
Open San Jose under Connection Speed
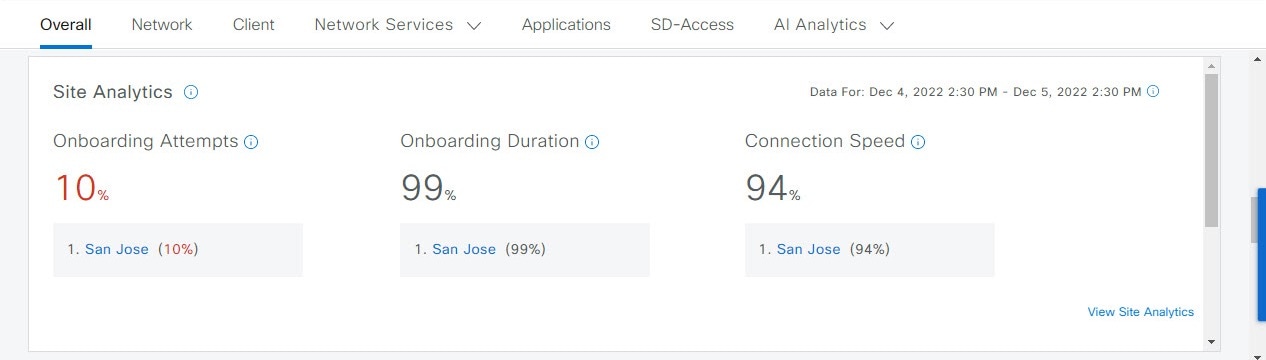[808, 249]
